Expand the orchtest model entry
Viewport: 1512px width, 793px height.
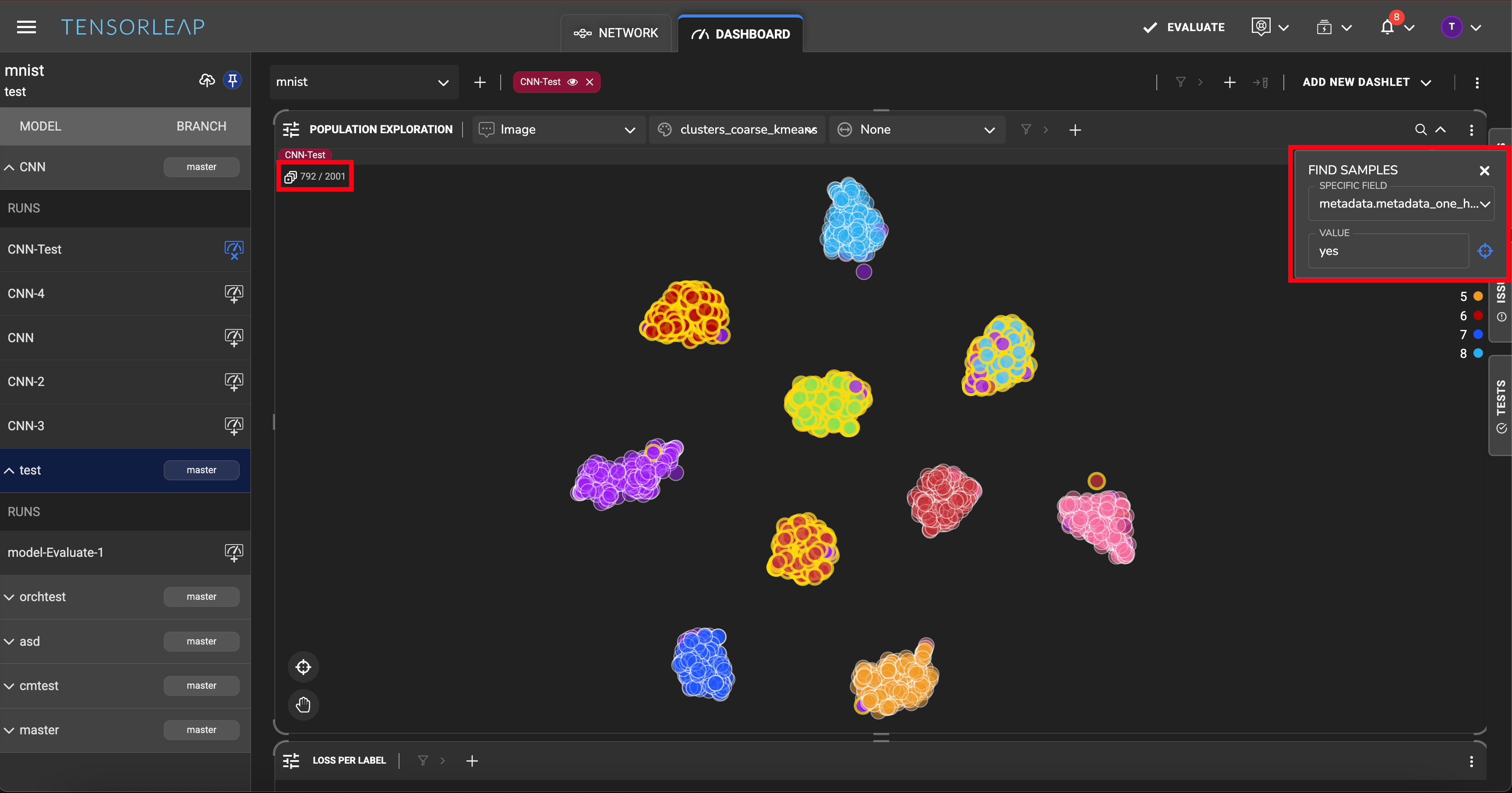pos(9,597)
